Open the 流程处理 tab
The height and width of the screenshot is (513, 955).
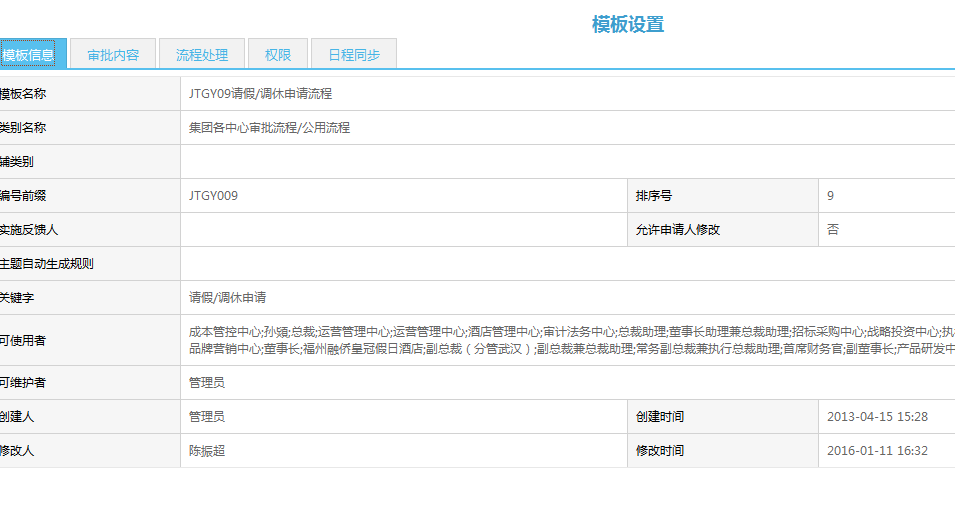click(x=202, y=55)
